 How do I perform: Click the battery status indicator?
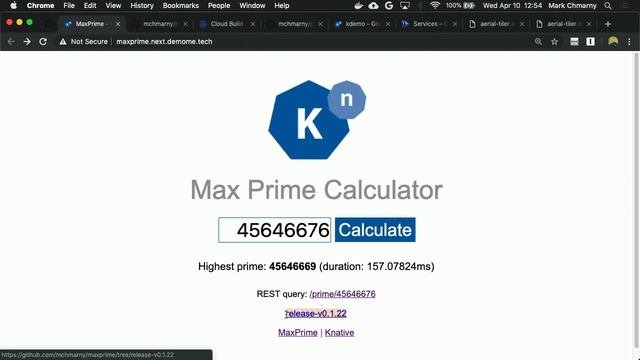(460, 5)
